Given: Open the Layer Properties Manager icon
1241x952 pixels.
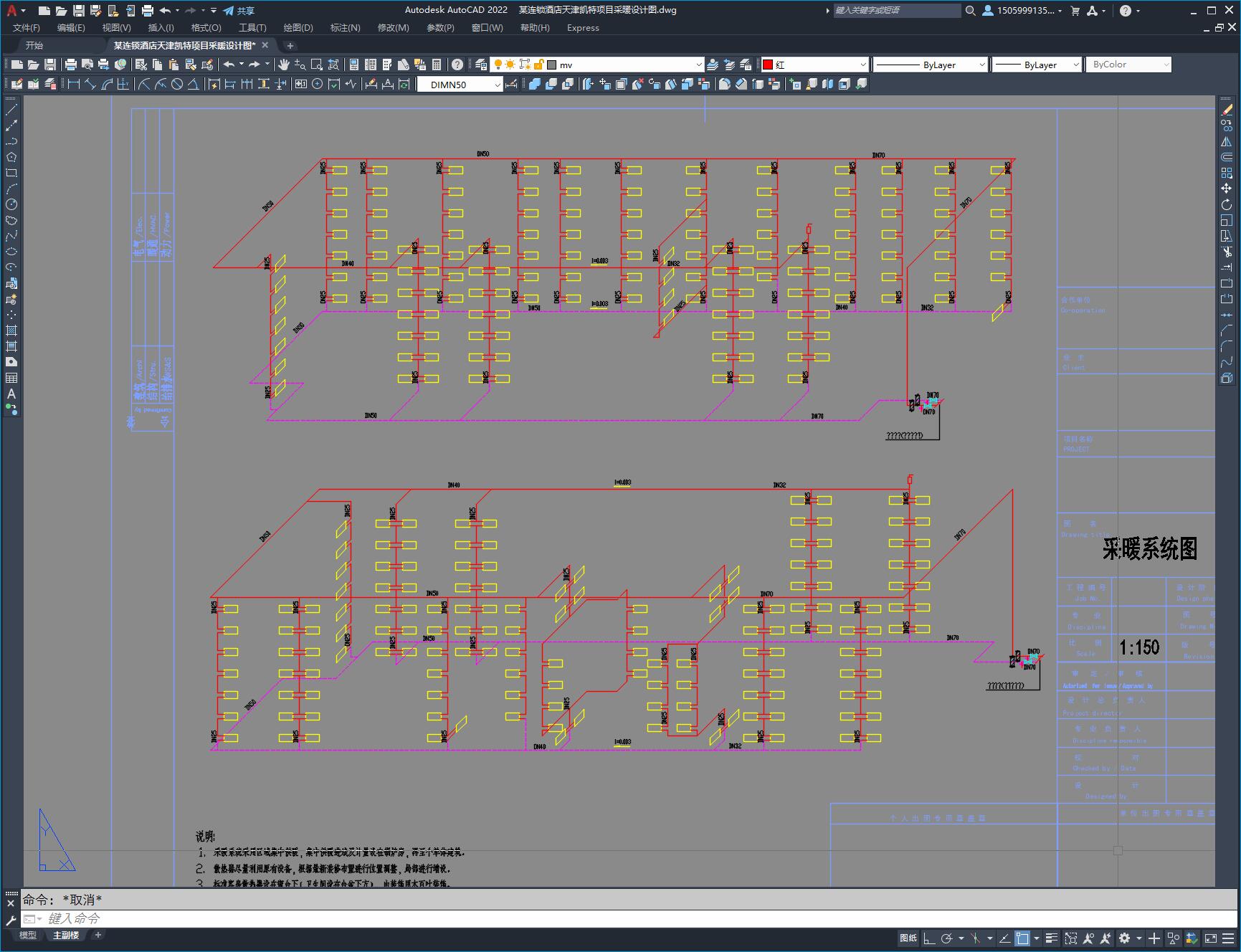Looking at the screenshot, I should point(481,65).
